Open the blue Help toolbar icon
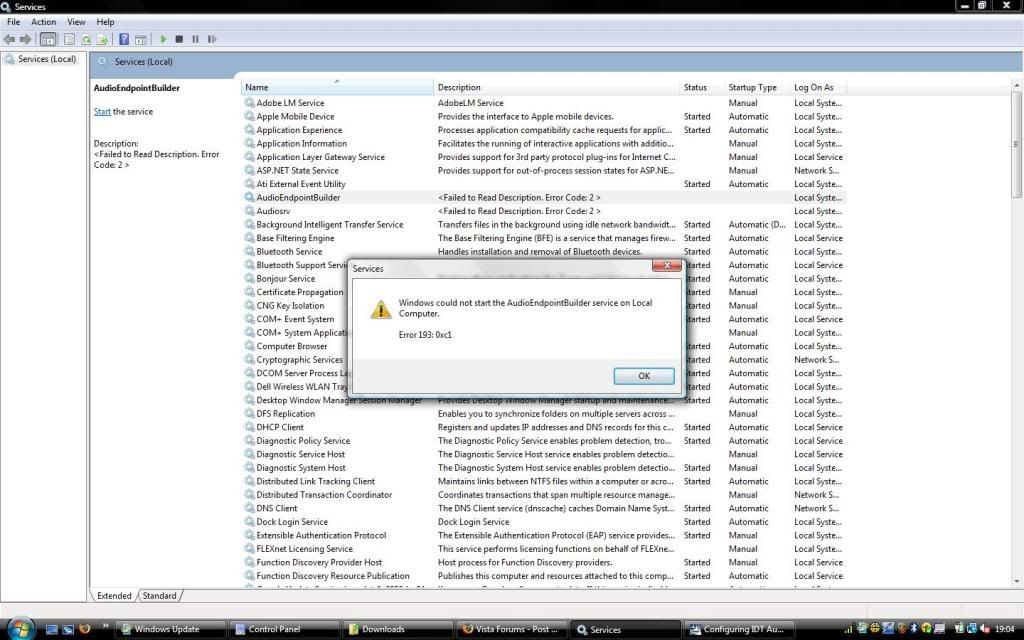Screen dimensions: 1024x640 click(x=123, y=40)
